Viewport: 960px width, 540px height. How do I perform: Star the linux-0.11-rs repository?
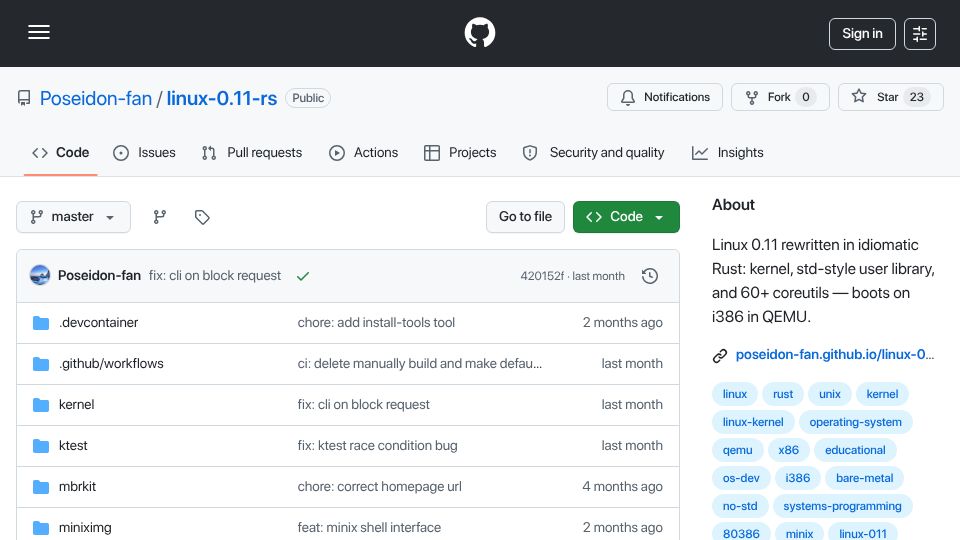point(891,97)
